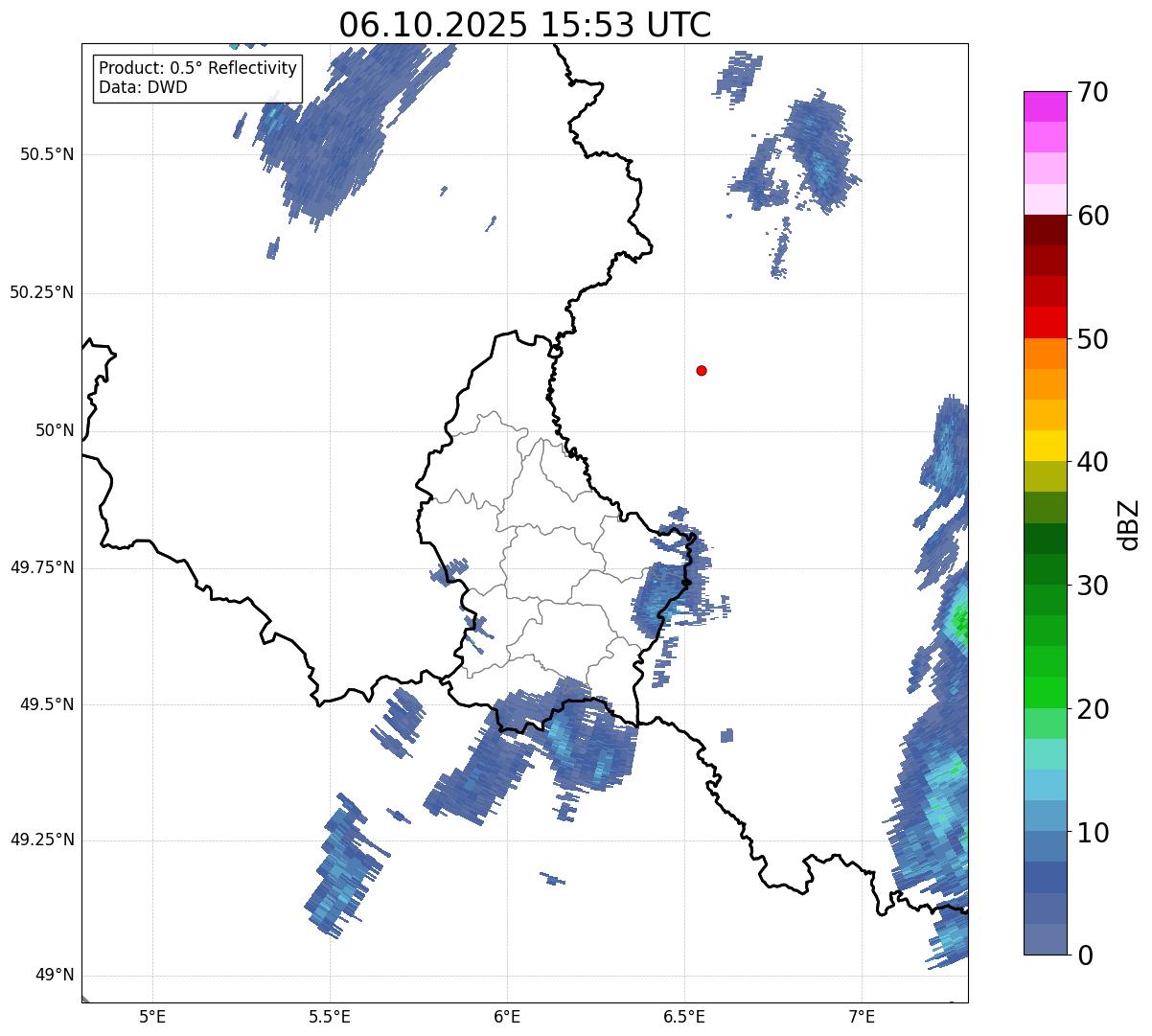
Task: Click the dark maroon colorbar segment below 60
Action: [x=1045, y=230]
